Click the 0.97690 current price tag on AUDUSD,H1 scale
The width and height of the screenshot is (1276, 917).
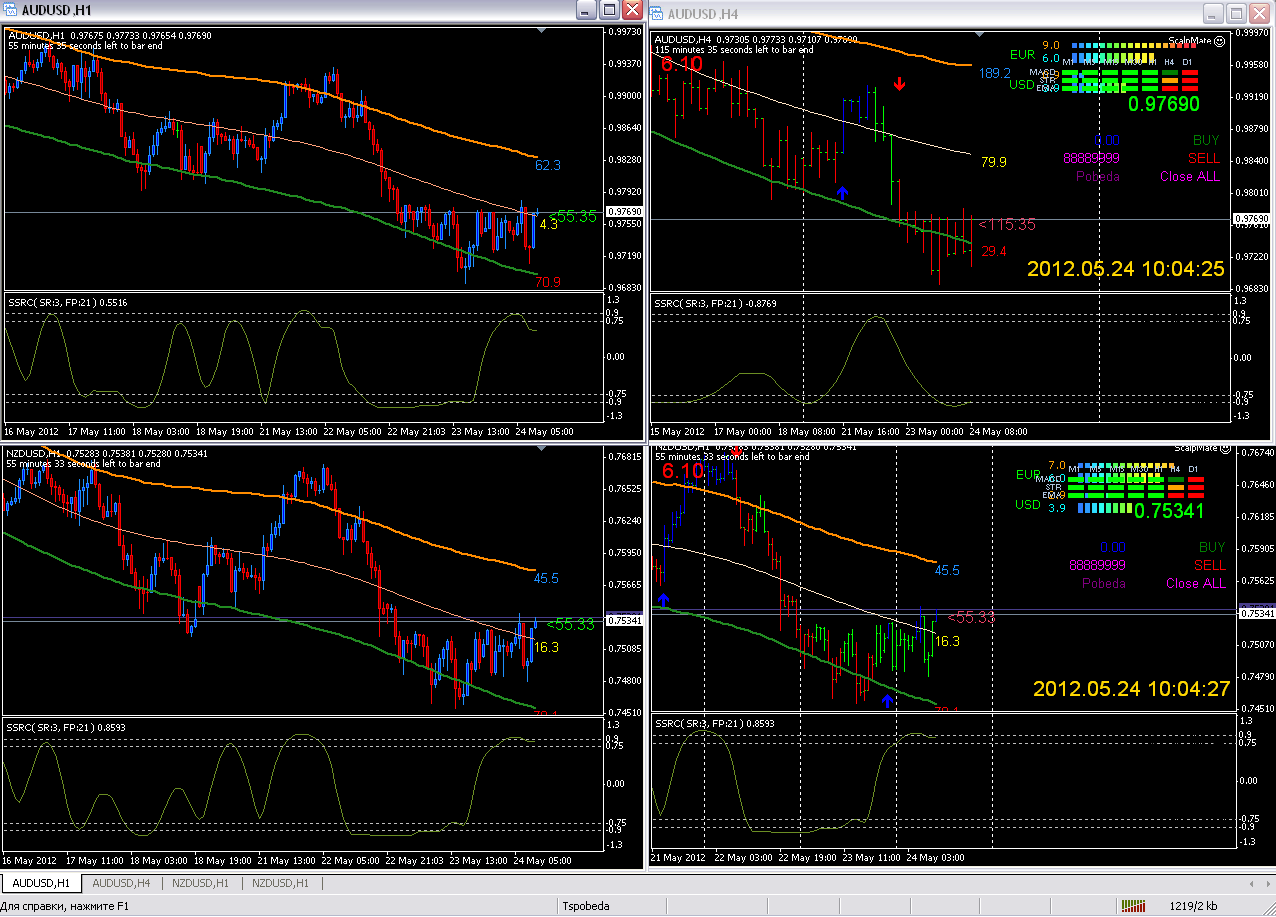tap(623, 212)
